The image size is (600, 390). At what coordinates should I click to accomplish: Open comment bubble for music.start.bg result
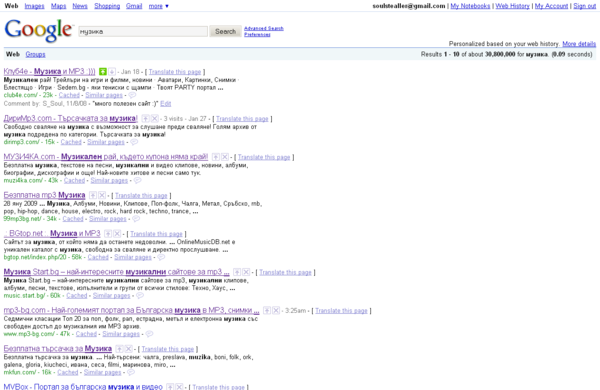140,295
